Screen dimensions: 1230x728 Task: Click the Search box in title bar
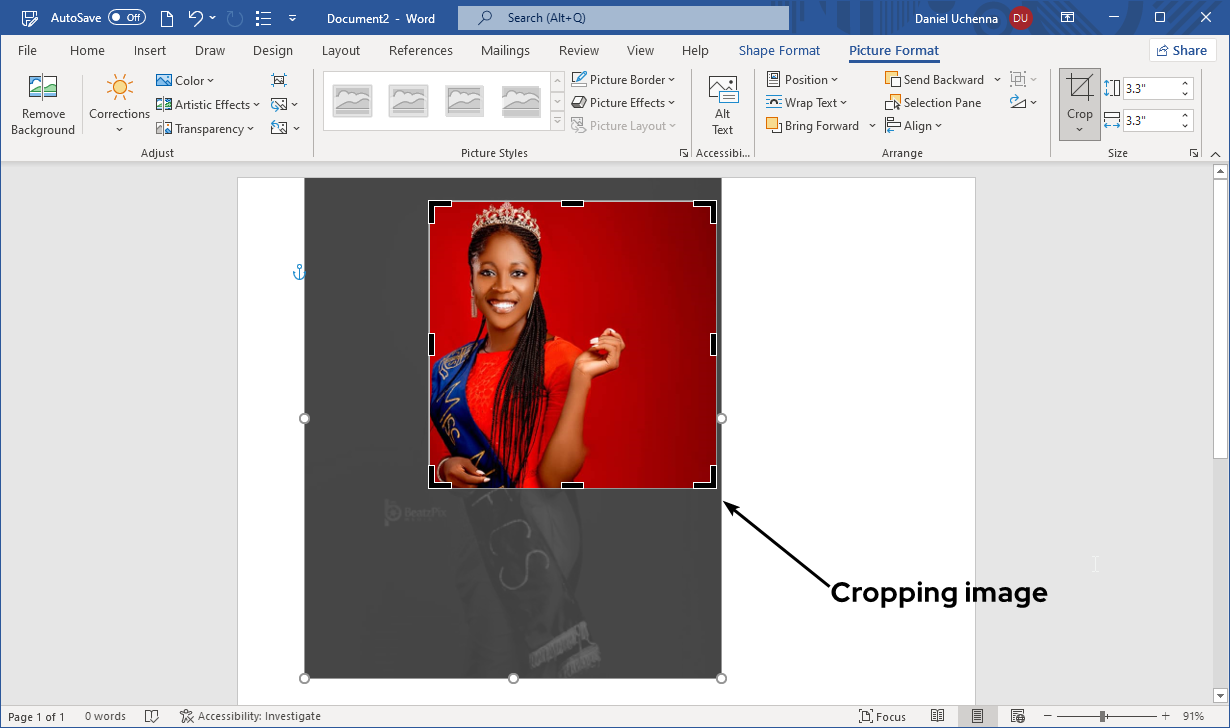tap(623, 18)
